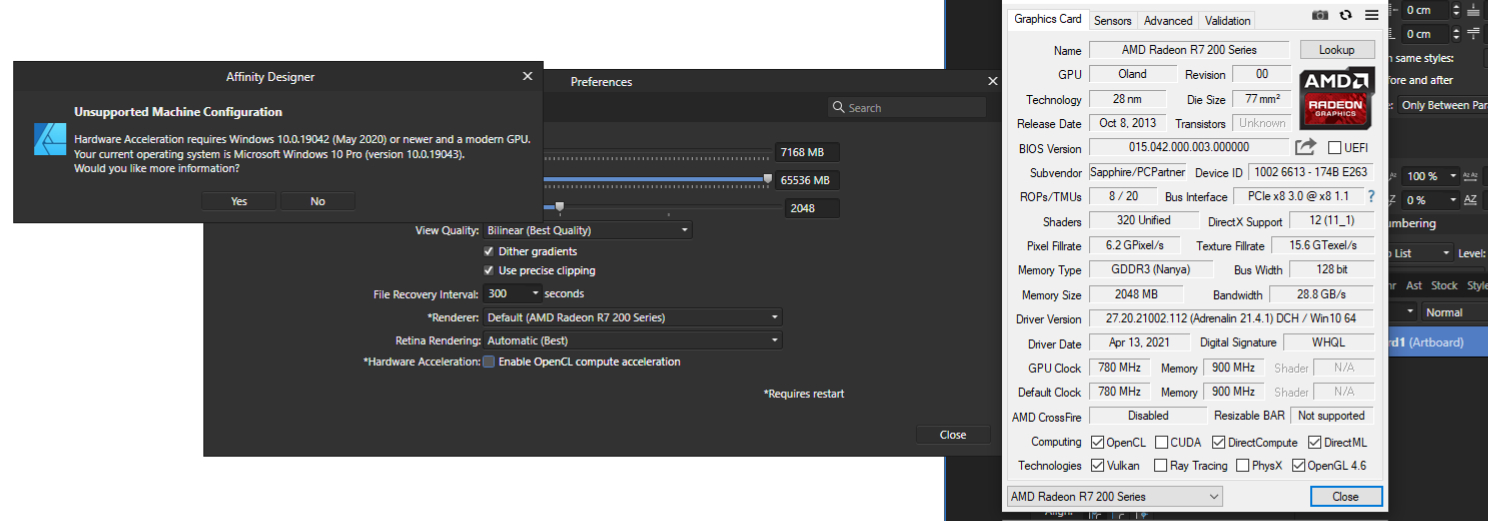Toggle the OpenCL computing checkbox in GPU-Z

[x=1098, y=442]
